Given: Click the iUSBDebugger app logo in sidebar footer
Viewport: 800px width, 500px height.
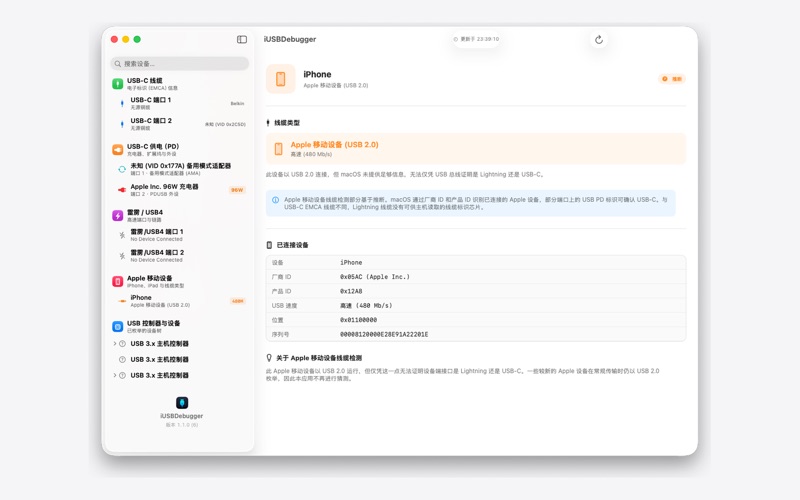Looking at the screenshot, I should (x=182, y=403).
